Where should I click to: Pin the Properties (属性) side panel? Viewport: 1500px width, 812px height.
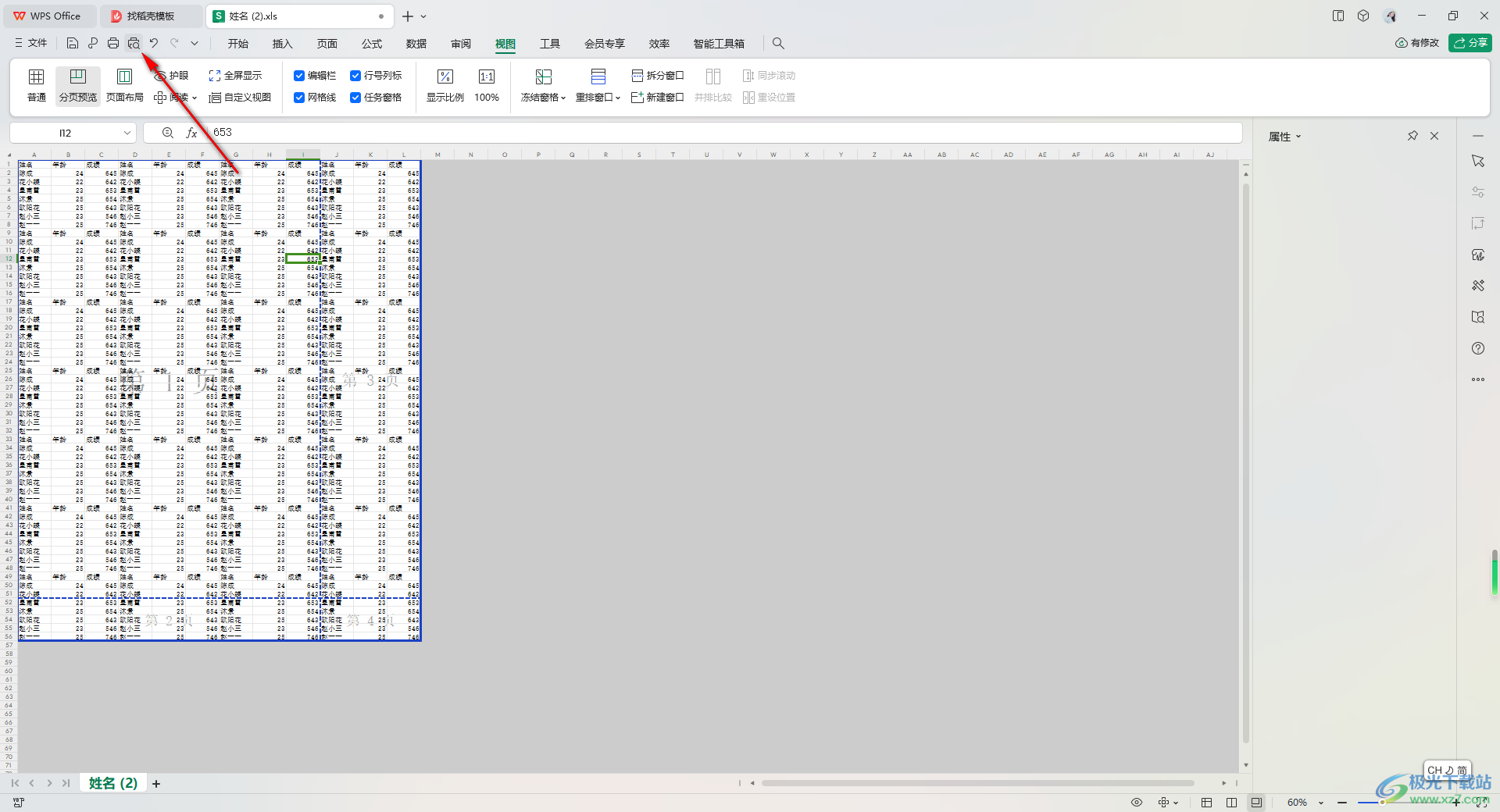pyautogui.click(x=1412, y=136)
